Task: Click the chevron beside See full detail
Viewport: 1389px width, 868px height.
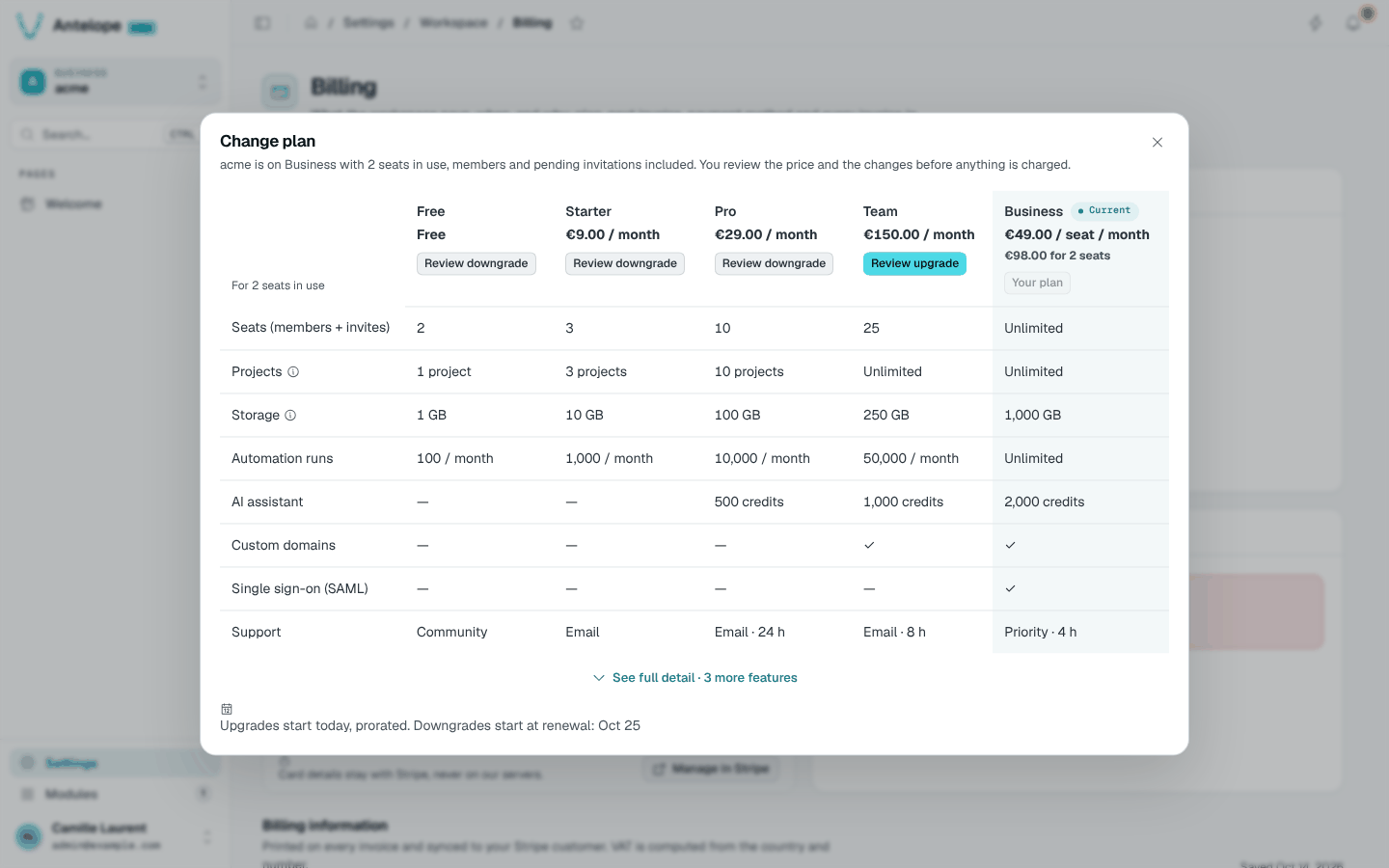Action: click(x=599, y=678)
